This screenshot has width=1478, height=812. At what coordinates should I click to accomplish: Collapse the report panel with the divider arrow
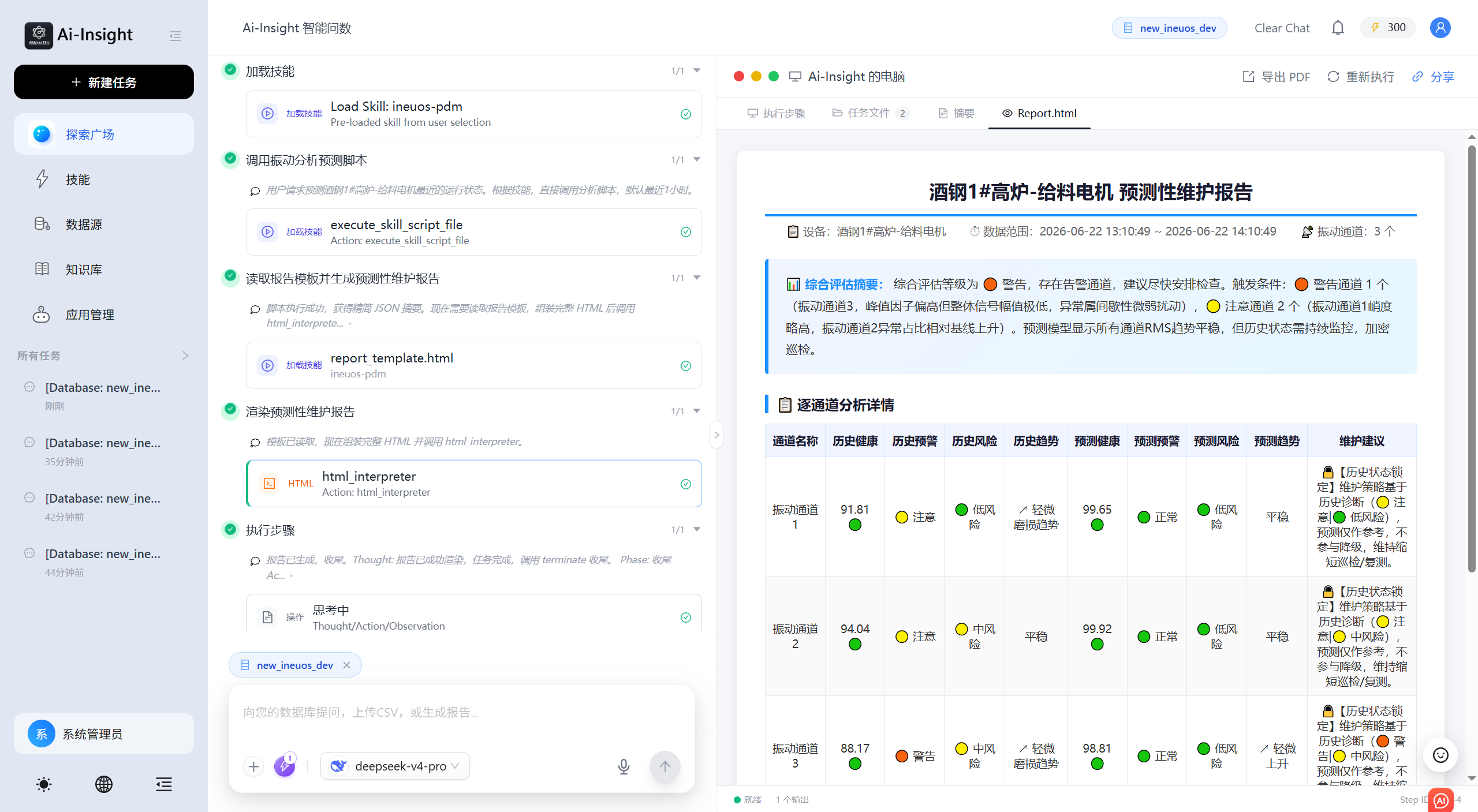coord(716,435)
